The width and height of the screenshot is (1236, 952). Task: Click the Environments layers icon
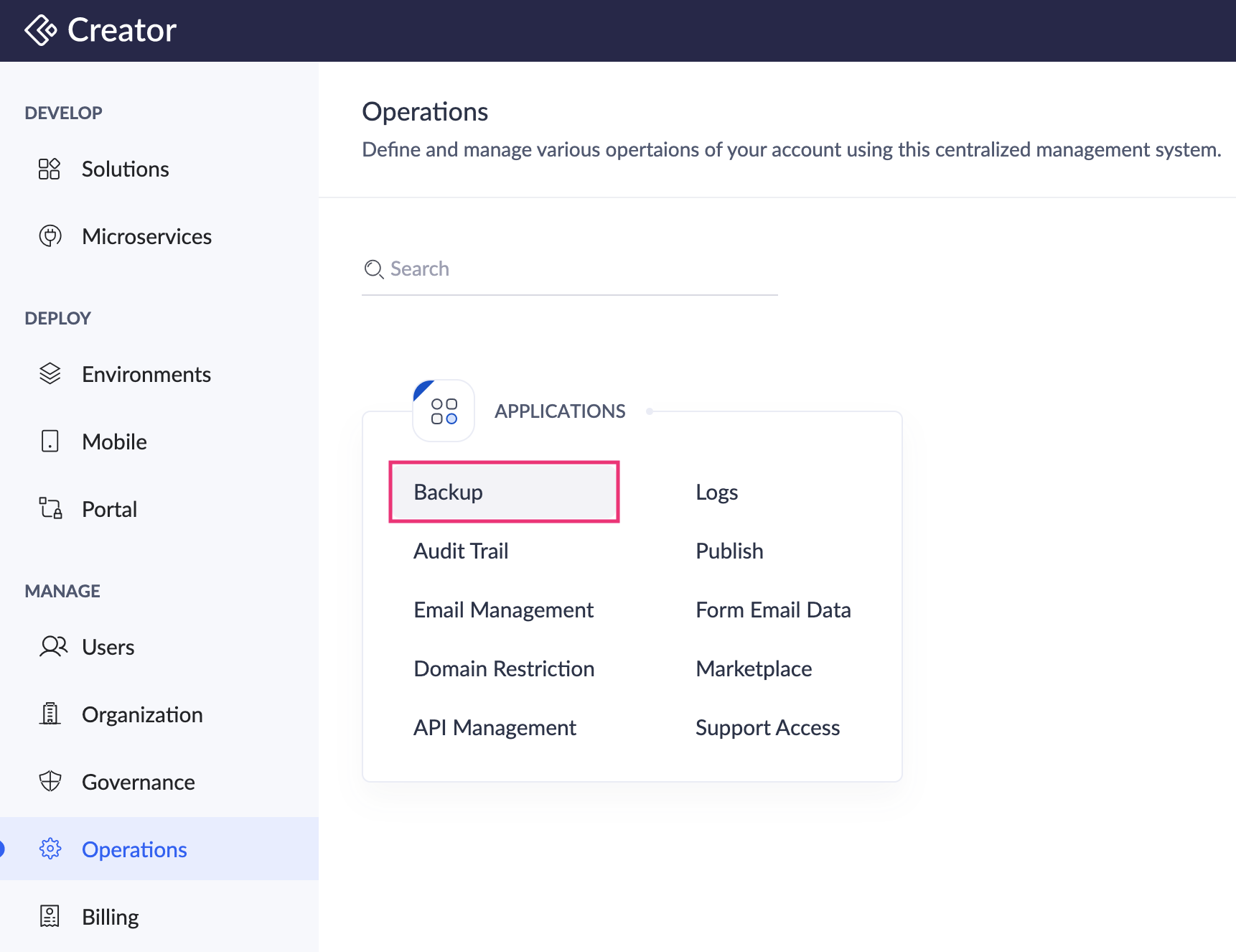click(x=50, y=373)
